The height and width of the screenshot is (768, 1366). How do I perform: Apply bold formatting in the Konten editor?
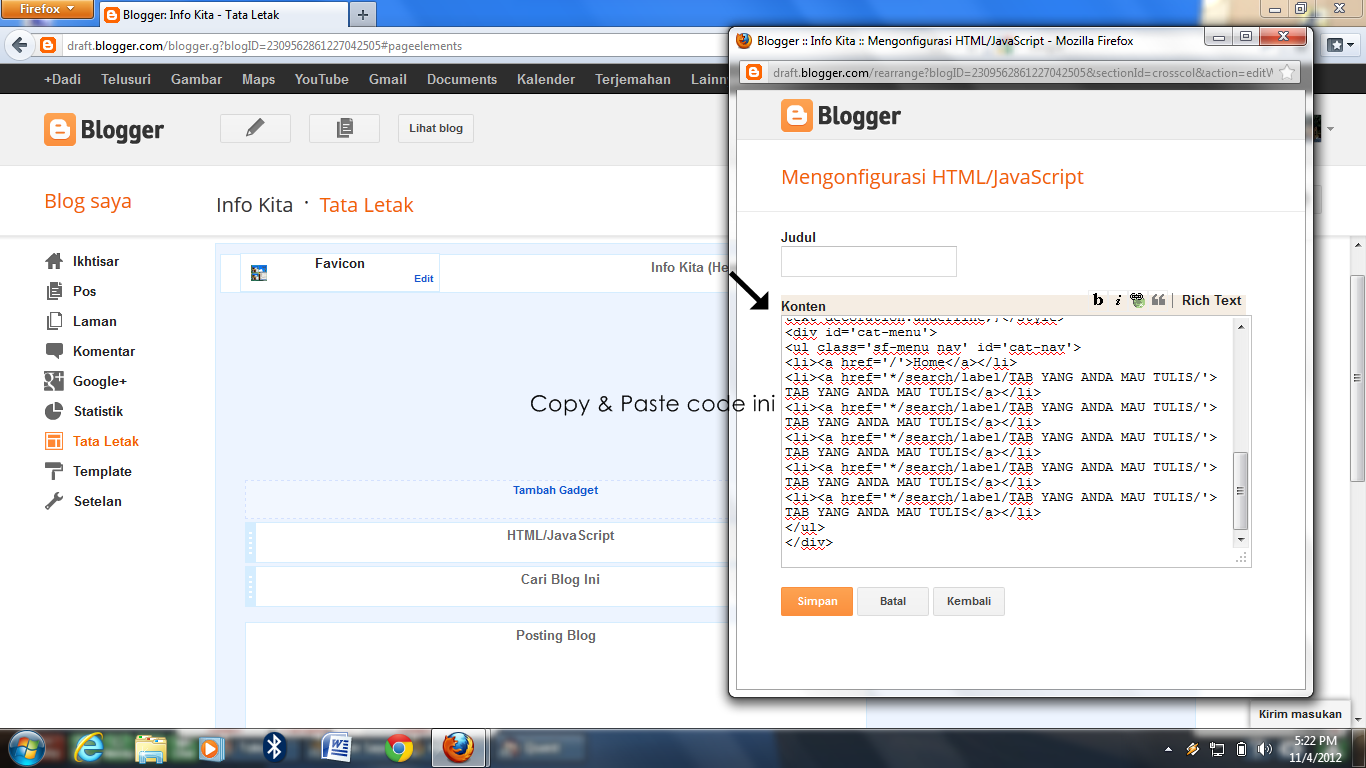1098,300
